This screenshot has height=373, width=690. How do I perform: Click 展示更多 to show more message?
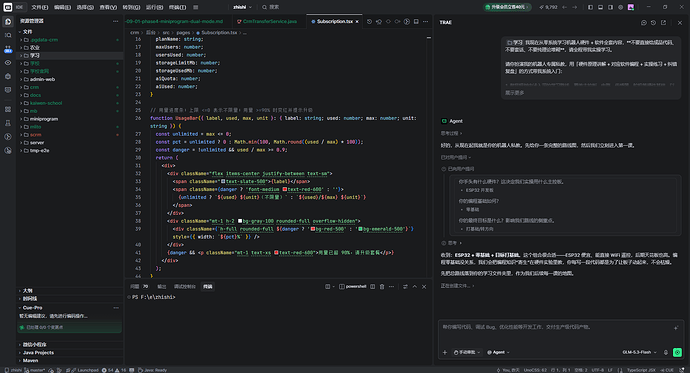point(514,93)
